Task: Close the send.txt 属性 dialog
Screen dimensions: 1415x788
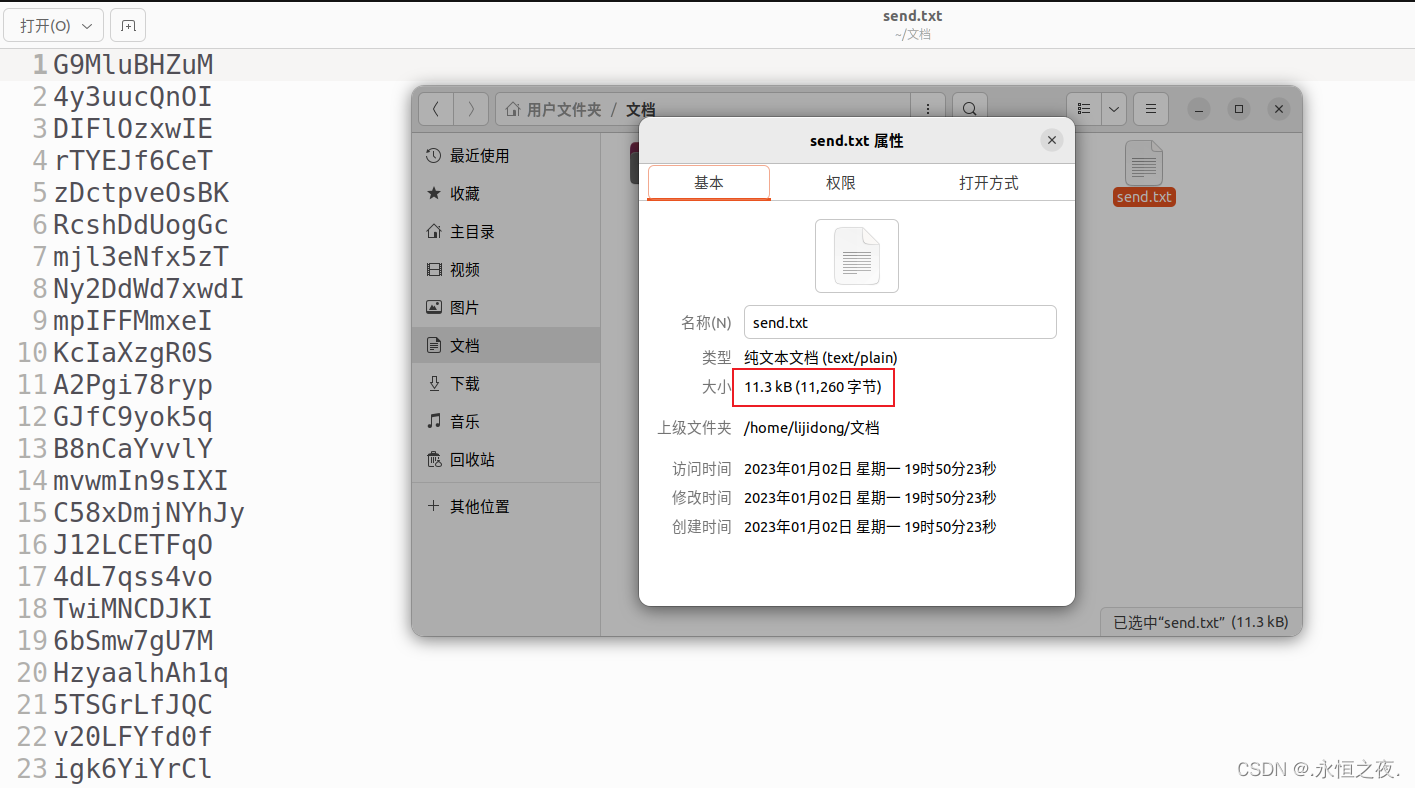Action: point(1051,141)
